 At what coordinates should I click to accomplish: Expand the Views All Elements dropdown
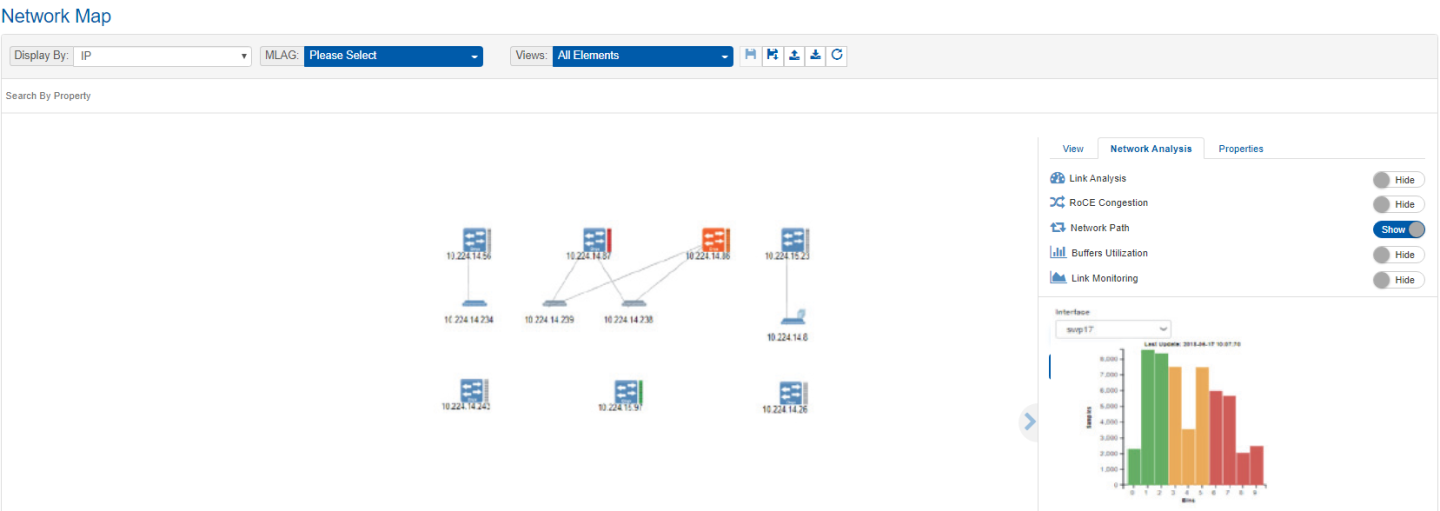643,56
